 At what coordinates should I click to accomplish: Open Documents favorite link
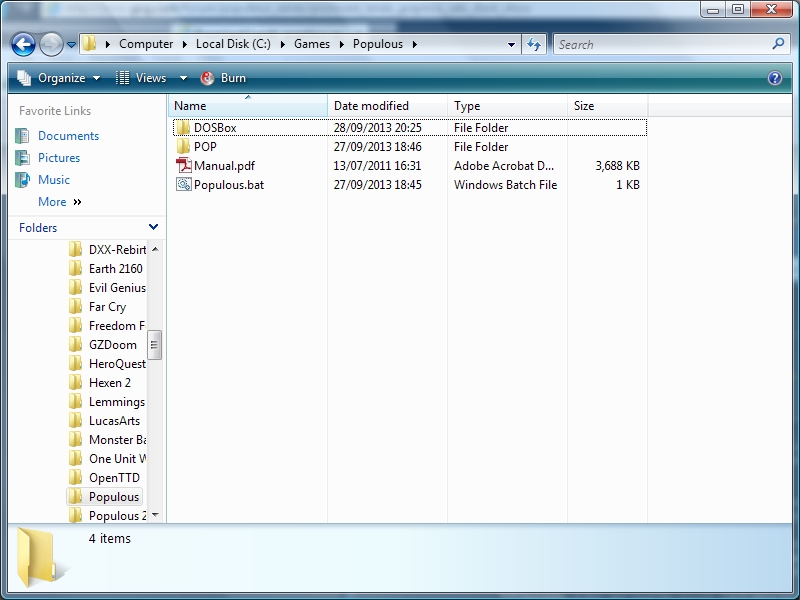[x=68, y=136]
